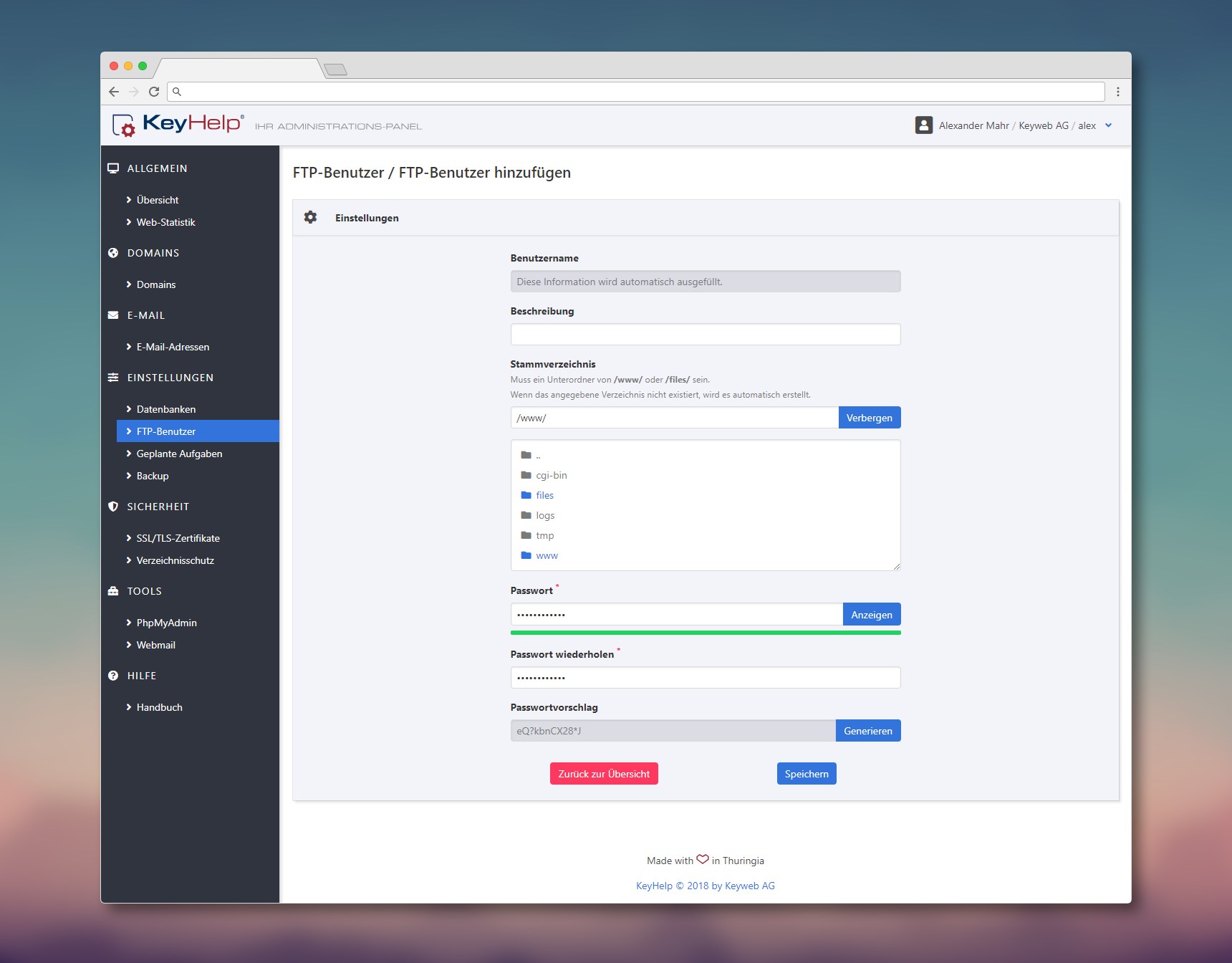Hide directory browser with Verbergen
Viewport: 1232px width, 963px height.
tap(869, 418)
